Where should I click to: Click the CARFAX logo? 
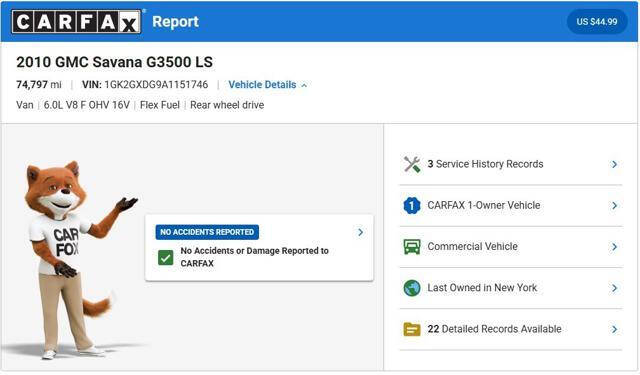76,22
